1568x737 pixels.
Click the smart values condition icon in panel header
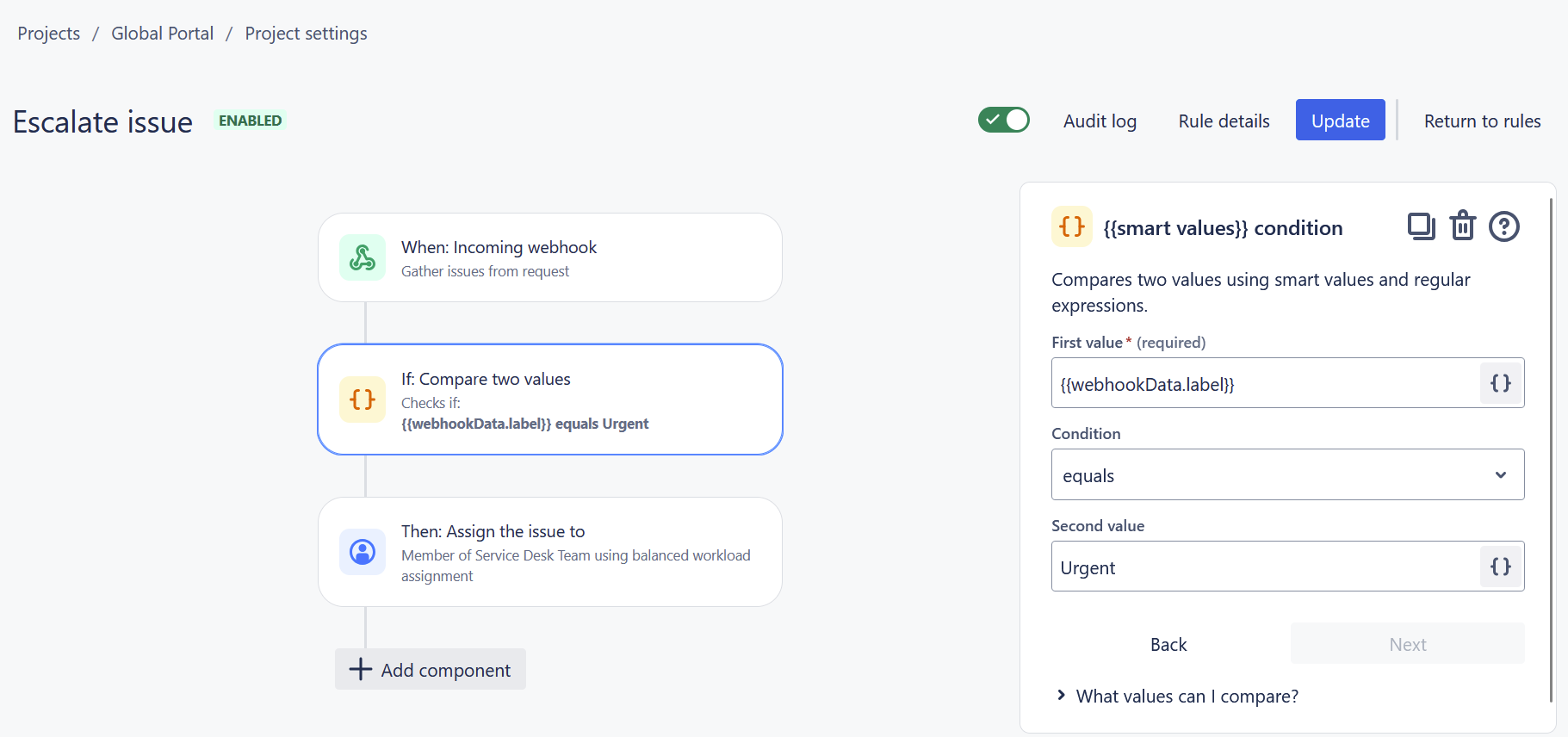(1071, 226)
